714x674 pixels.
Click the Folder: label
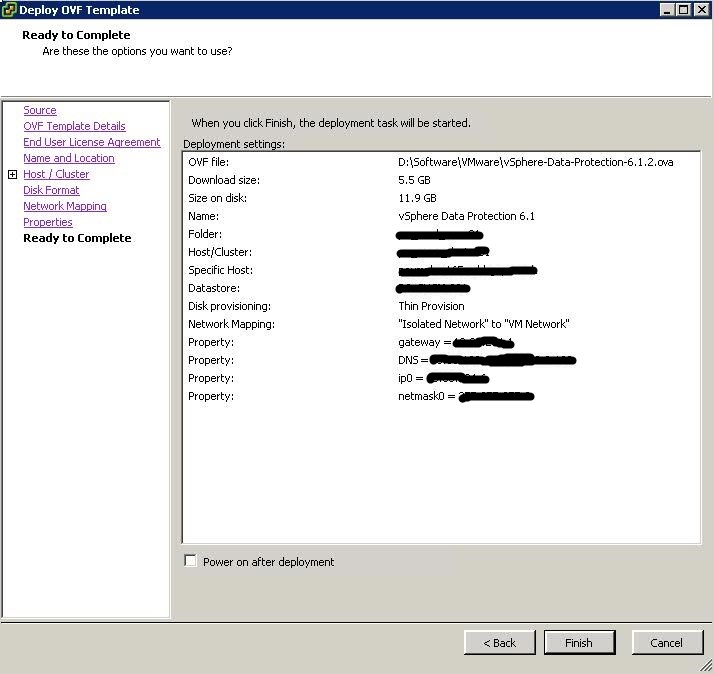205,234
